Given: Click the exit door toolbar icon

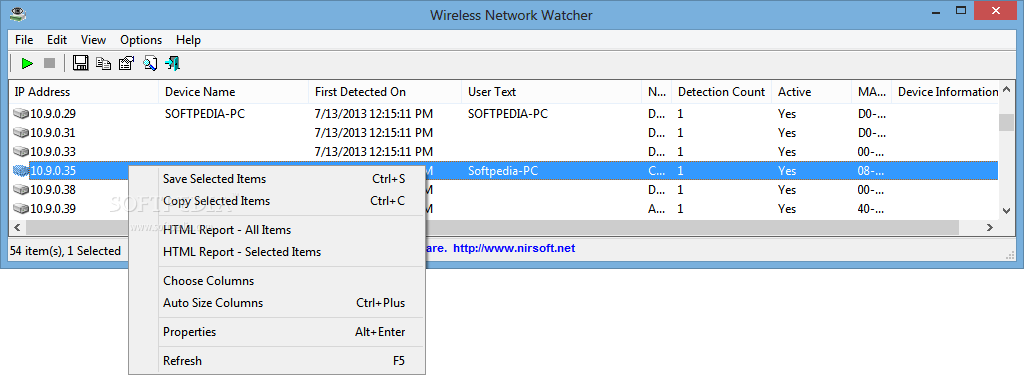Looking at the screenshot, I should coord(172,63).
